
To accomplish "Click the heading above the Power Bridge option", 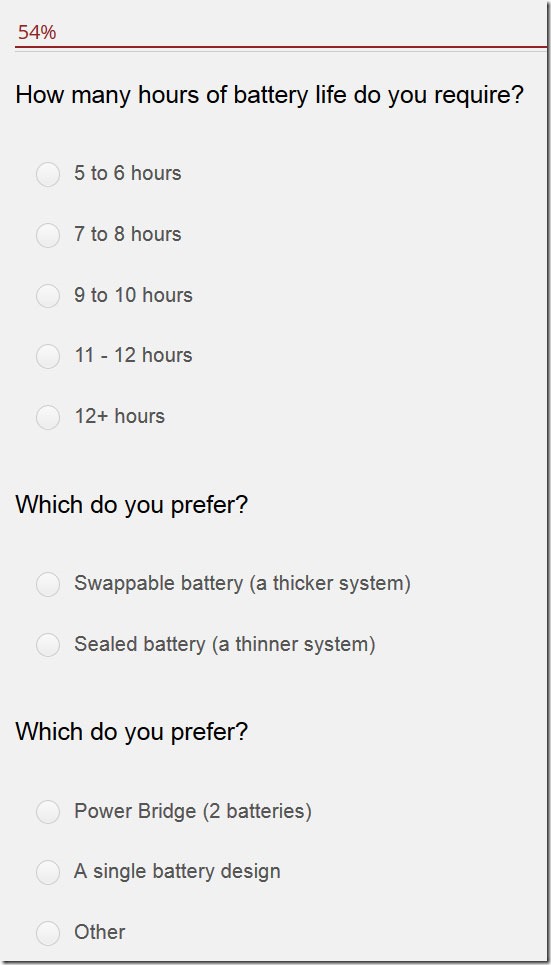I will [x=132, y=732].
